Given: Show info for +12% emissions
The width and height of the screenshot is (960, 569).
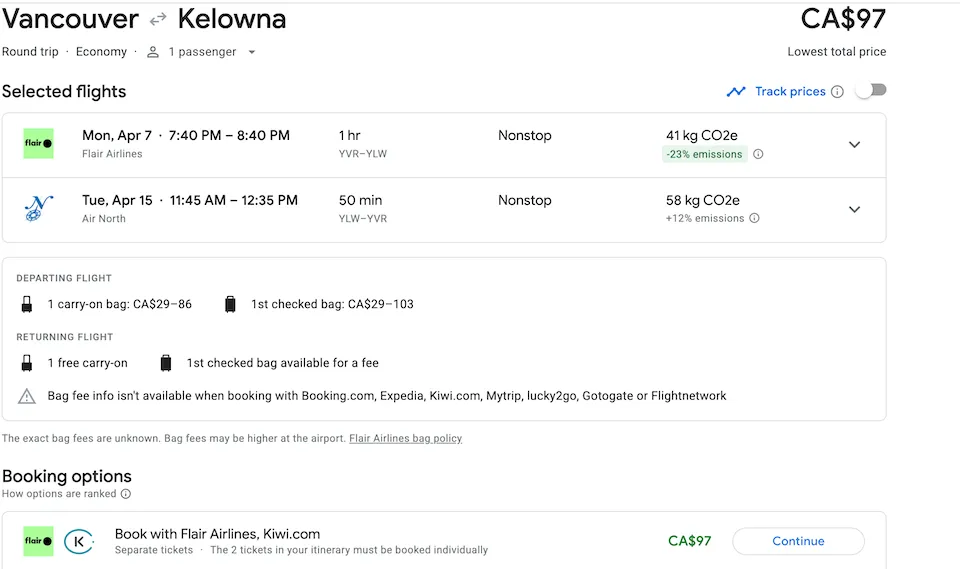Looking at the screenshot, I should point(754,218).
